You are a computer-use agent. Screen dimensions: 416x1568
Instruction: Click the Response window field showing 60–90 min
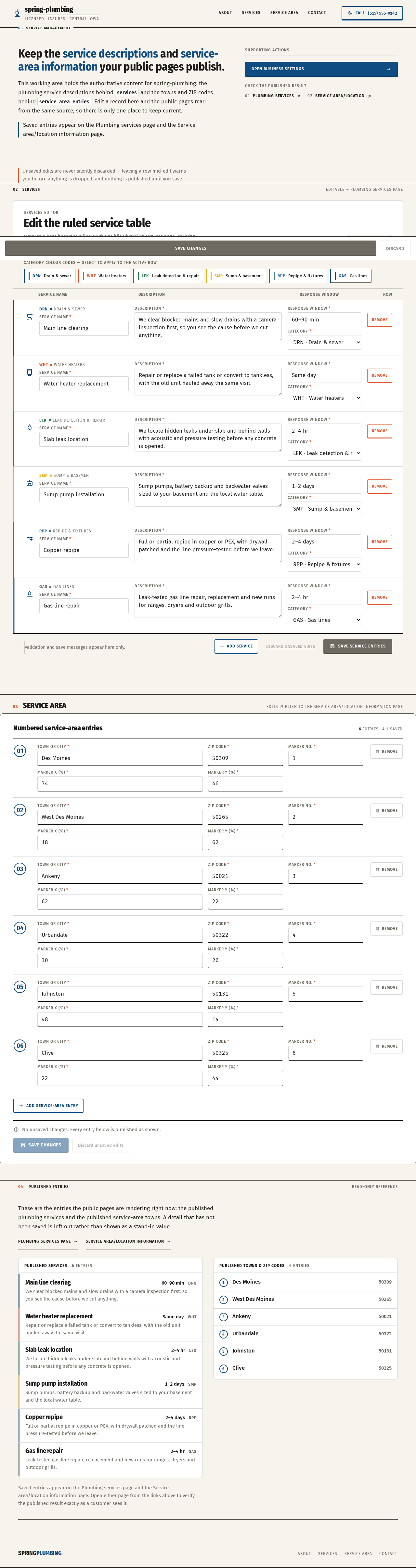(324, 320)
